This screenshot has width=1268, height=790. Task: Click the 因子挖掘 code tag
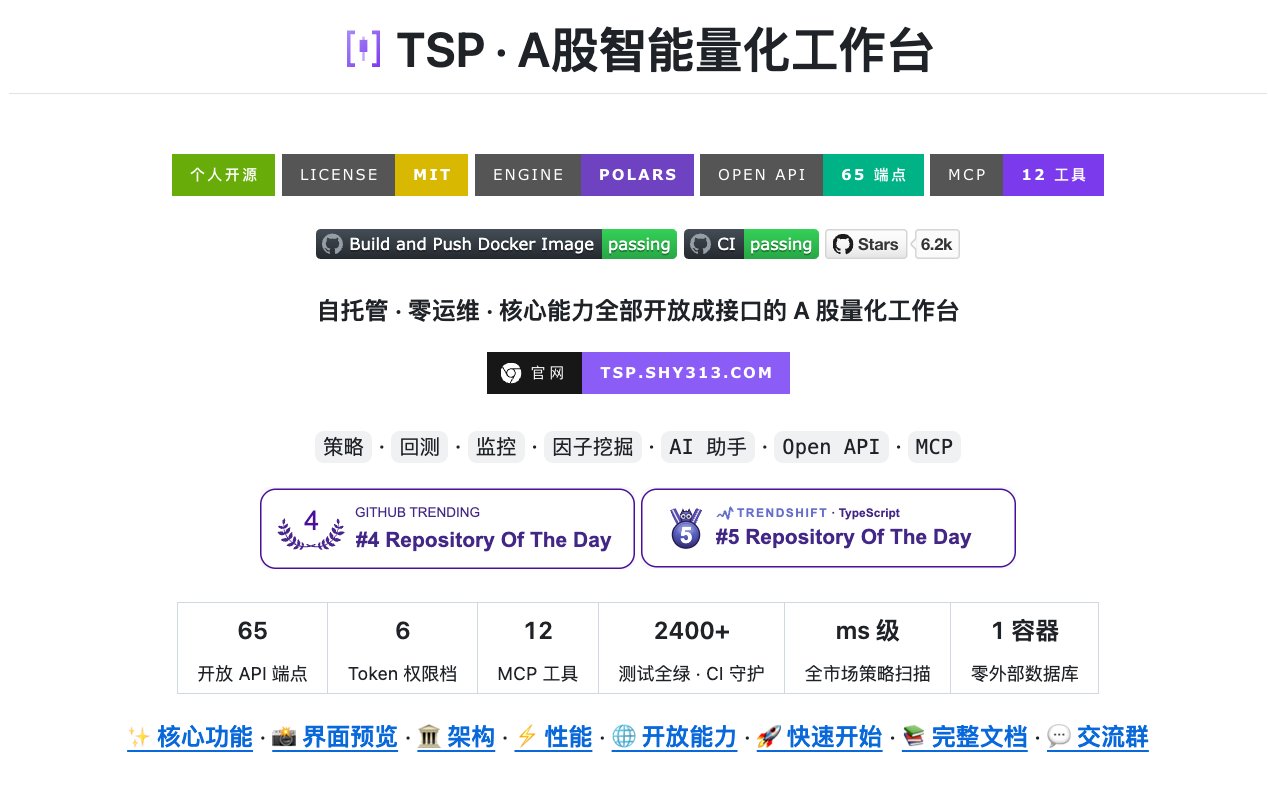point(593,447)
